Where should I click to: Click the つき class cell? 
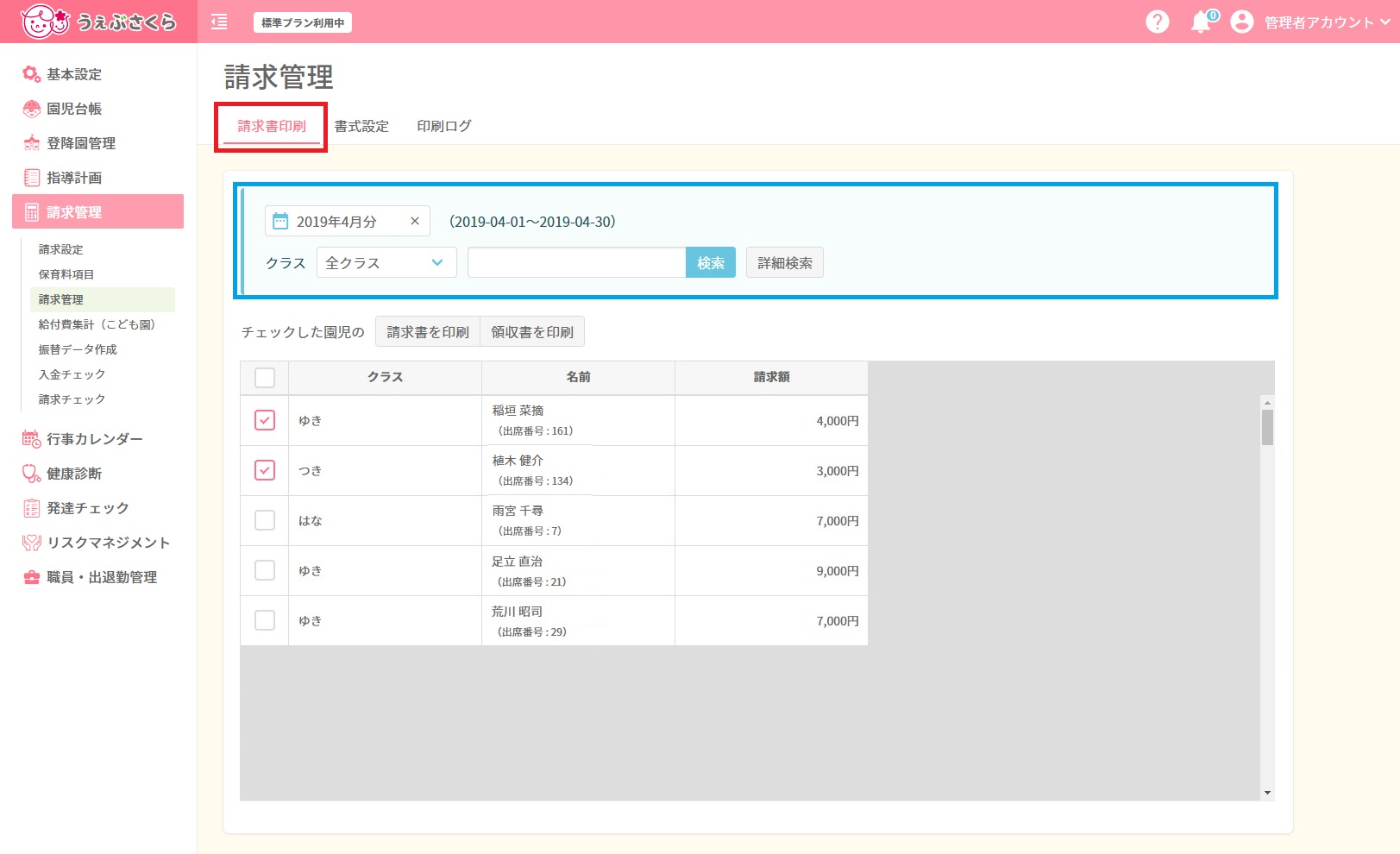(385, 470)
